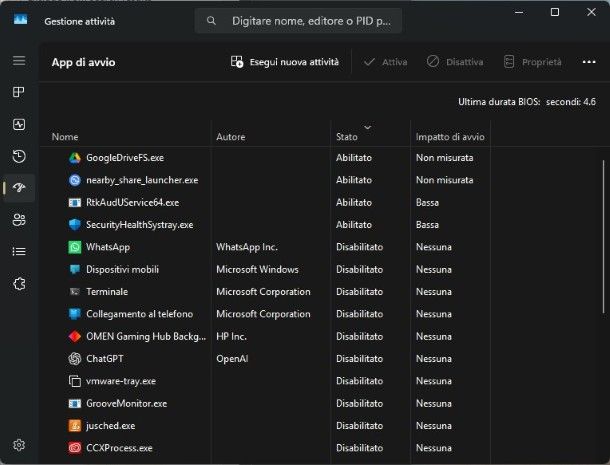The height and width of the screenshot is (465, 610).
Task: Open the Processes page from sidebar
Action: pyautogui.click(x=19, y=92)
